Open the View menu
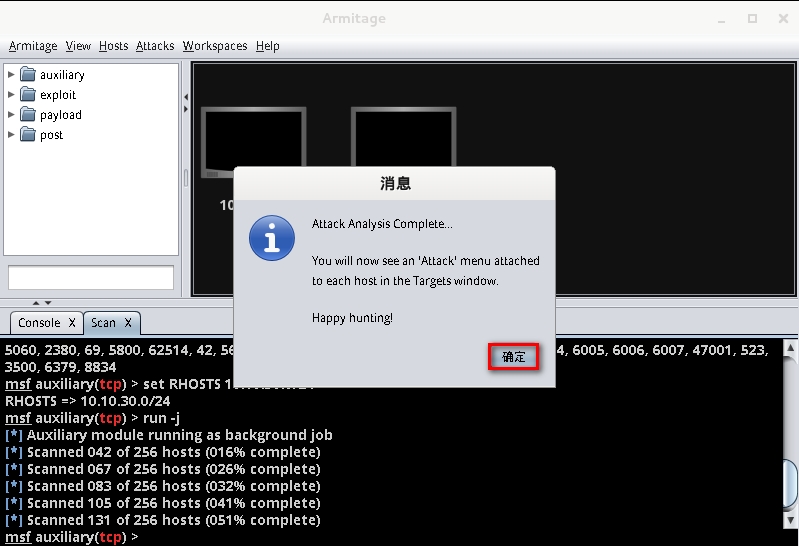This screenshot has width=799, height=546. [78, 46]
